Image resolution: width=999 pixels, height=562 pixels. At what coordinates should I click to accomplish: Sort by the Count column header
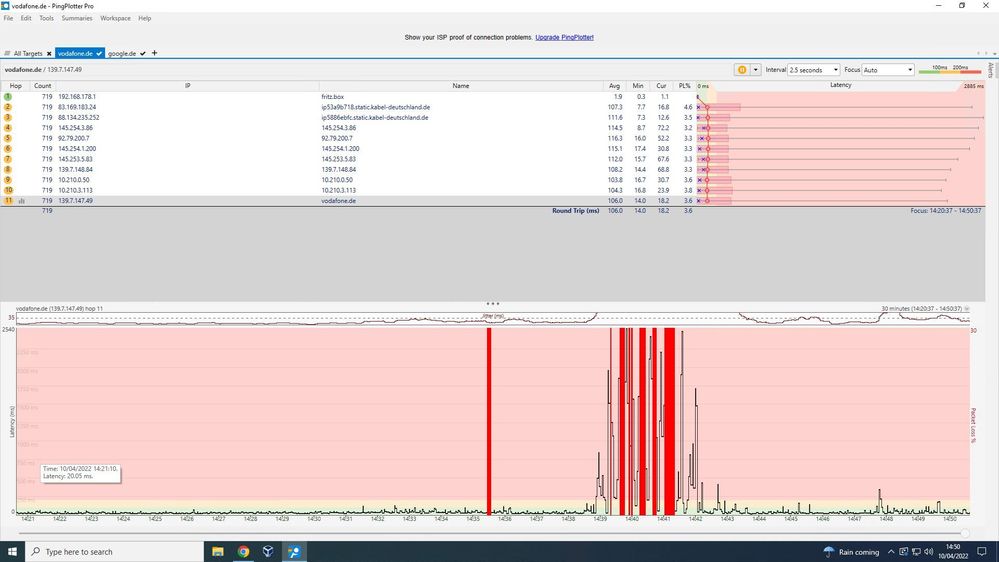43,85
